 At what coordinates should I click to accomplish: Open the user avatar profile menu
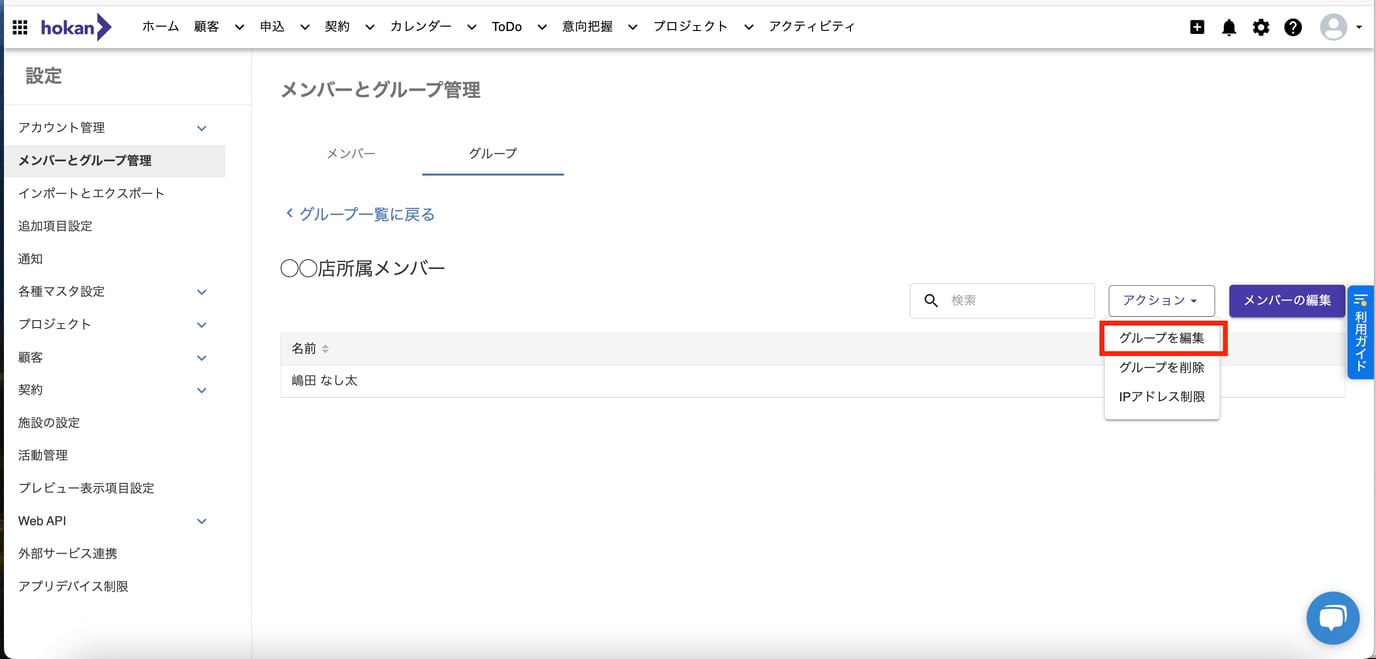pos(1340,27)
